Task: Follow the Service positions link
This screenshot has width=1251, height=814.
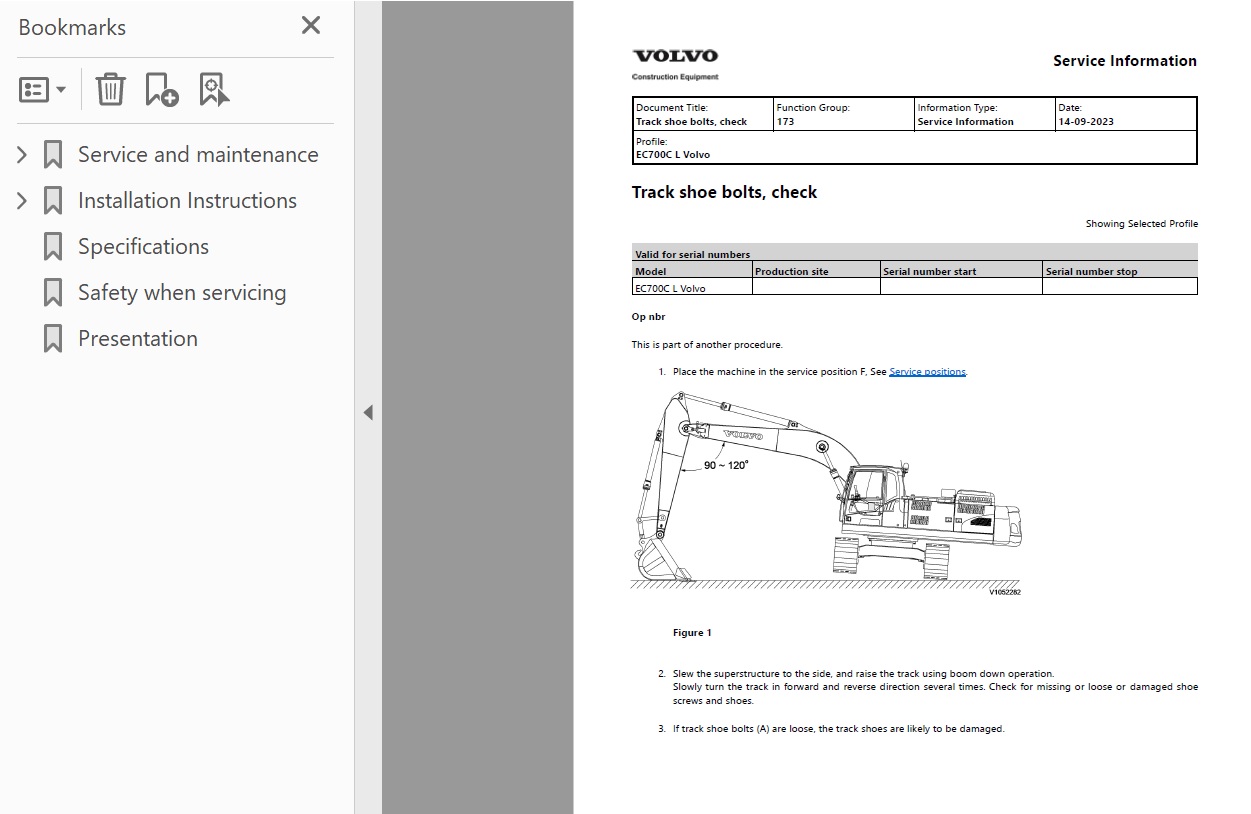Action: (x=927, y=372)
